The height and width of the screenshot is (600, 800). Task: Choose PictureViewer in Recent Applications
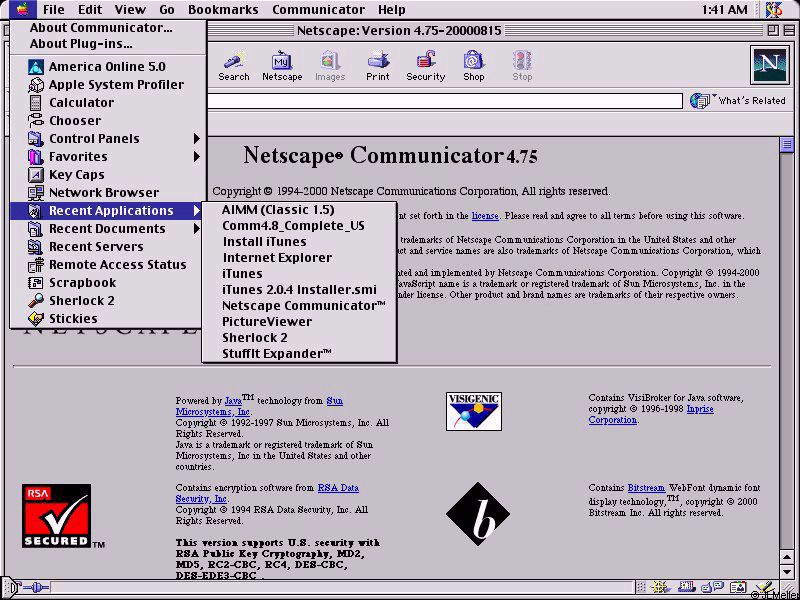299,322
